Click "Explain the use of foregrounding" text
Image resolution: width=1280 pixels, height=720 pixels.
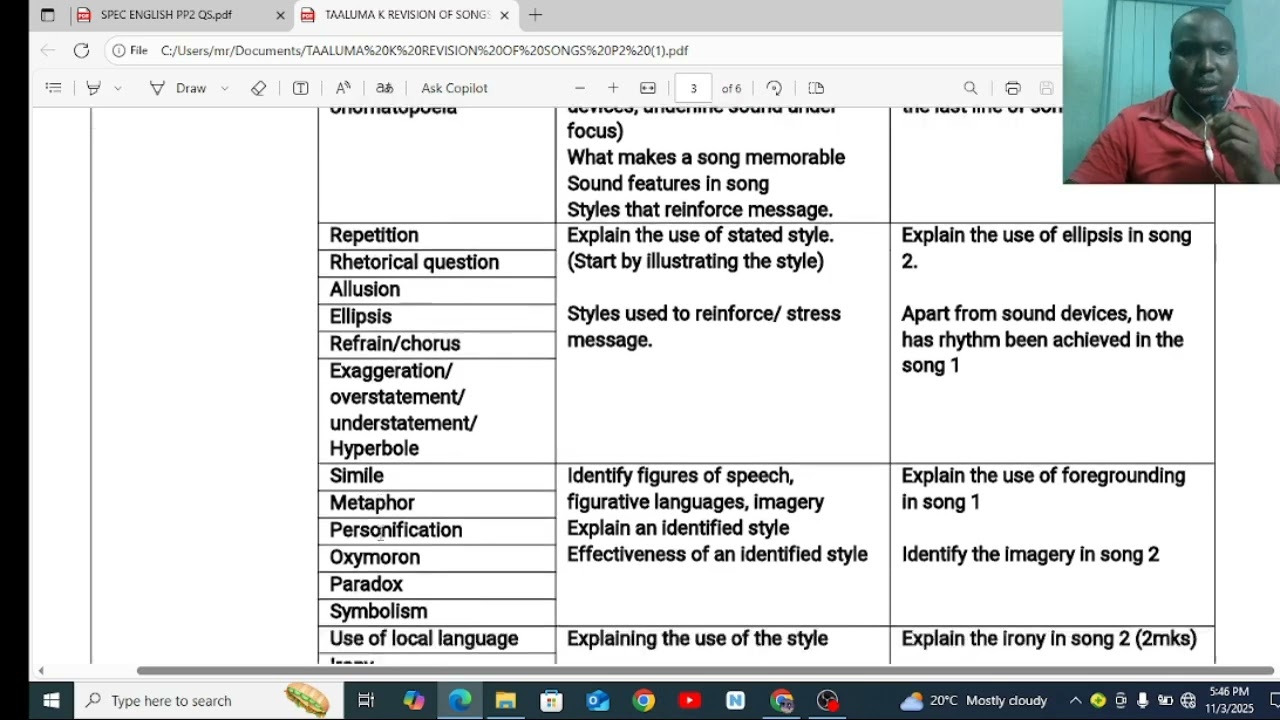pyautogui.click(x=1043, y=476)
